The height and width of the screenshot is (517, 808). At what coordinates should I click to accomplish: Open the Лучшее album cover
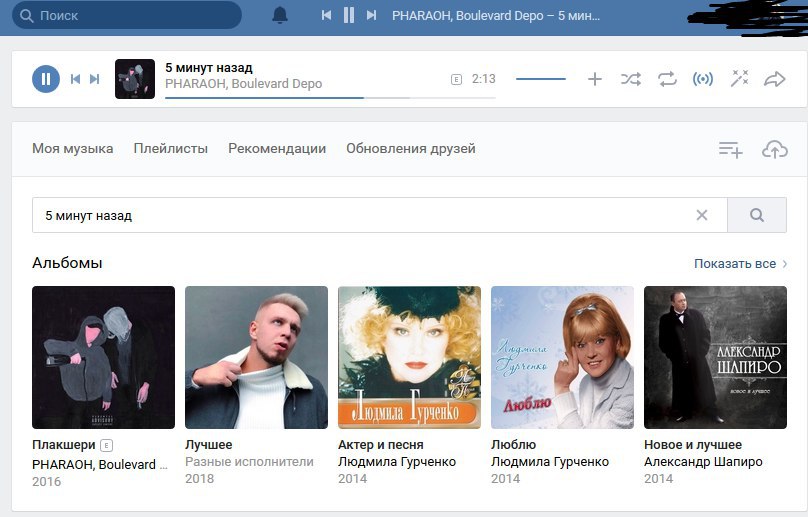(257, 357)
